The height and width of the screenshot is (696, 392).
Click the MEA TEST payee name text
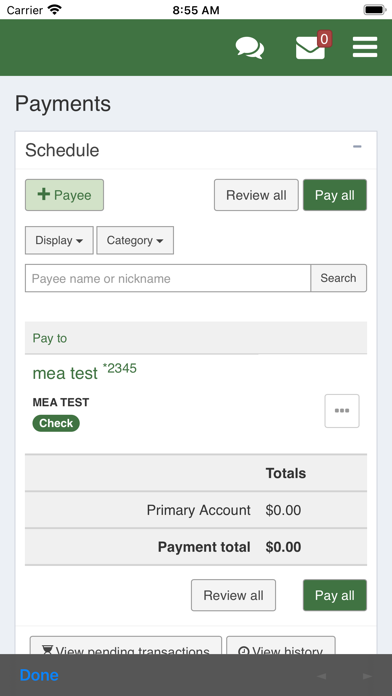(61, 402)
